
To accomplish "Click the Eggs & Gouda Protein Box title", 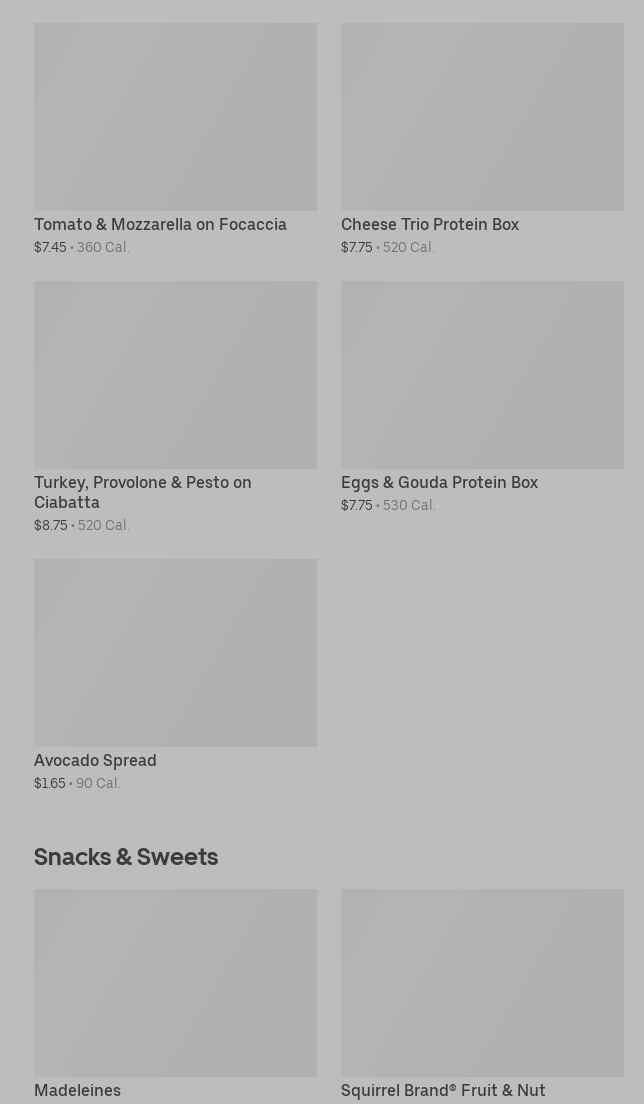I will tap(439, 483).
